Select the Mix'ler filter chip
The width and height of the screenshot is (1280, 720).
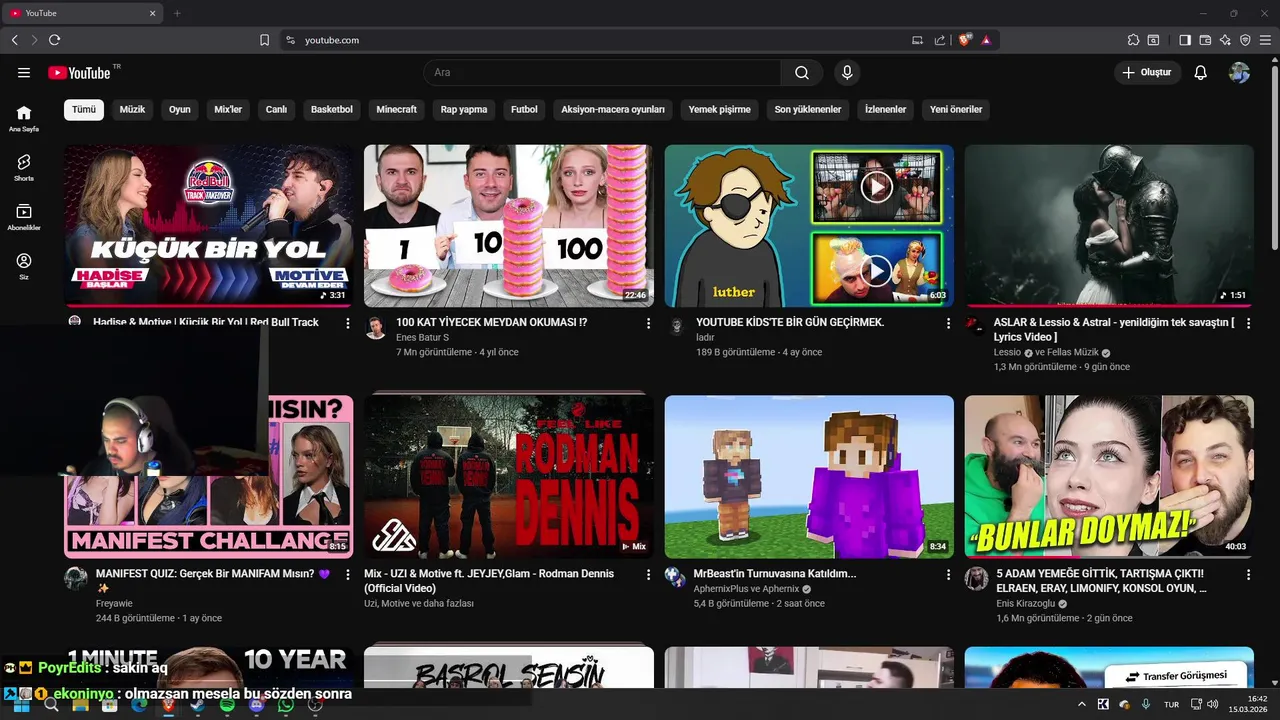tap(228, 109)
